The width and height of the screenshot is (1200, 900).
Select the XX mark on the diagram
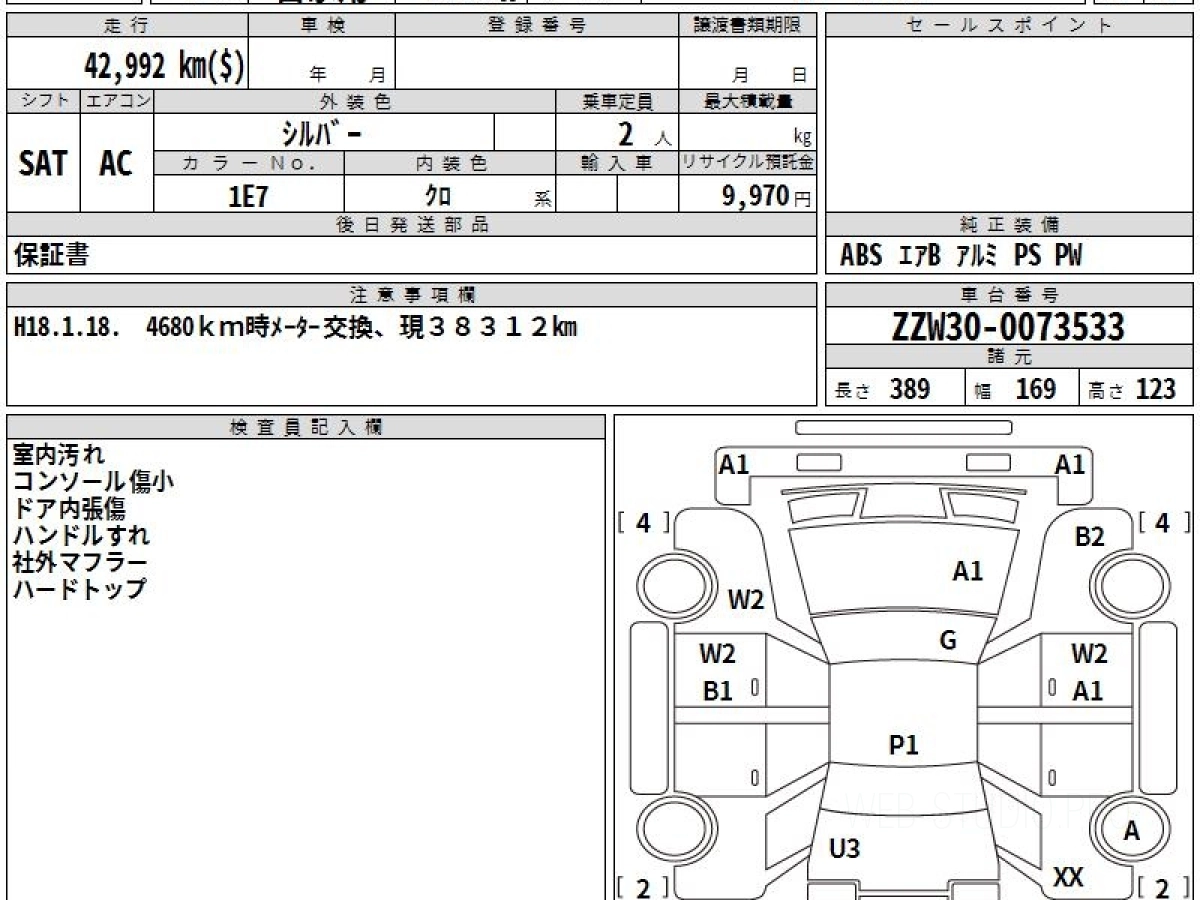tap(1069, 878)
